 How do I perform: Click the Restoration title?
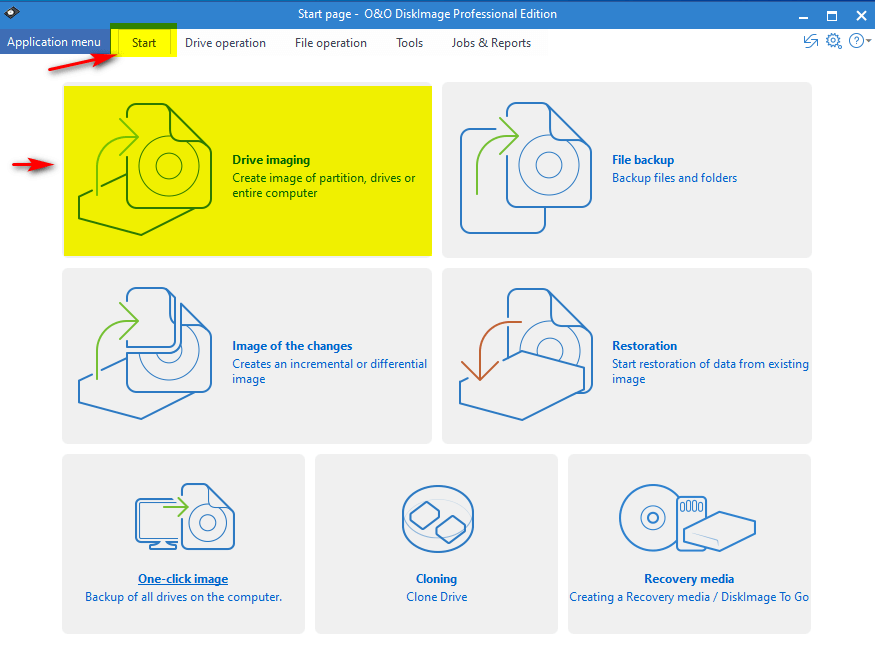(645, 346)
